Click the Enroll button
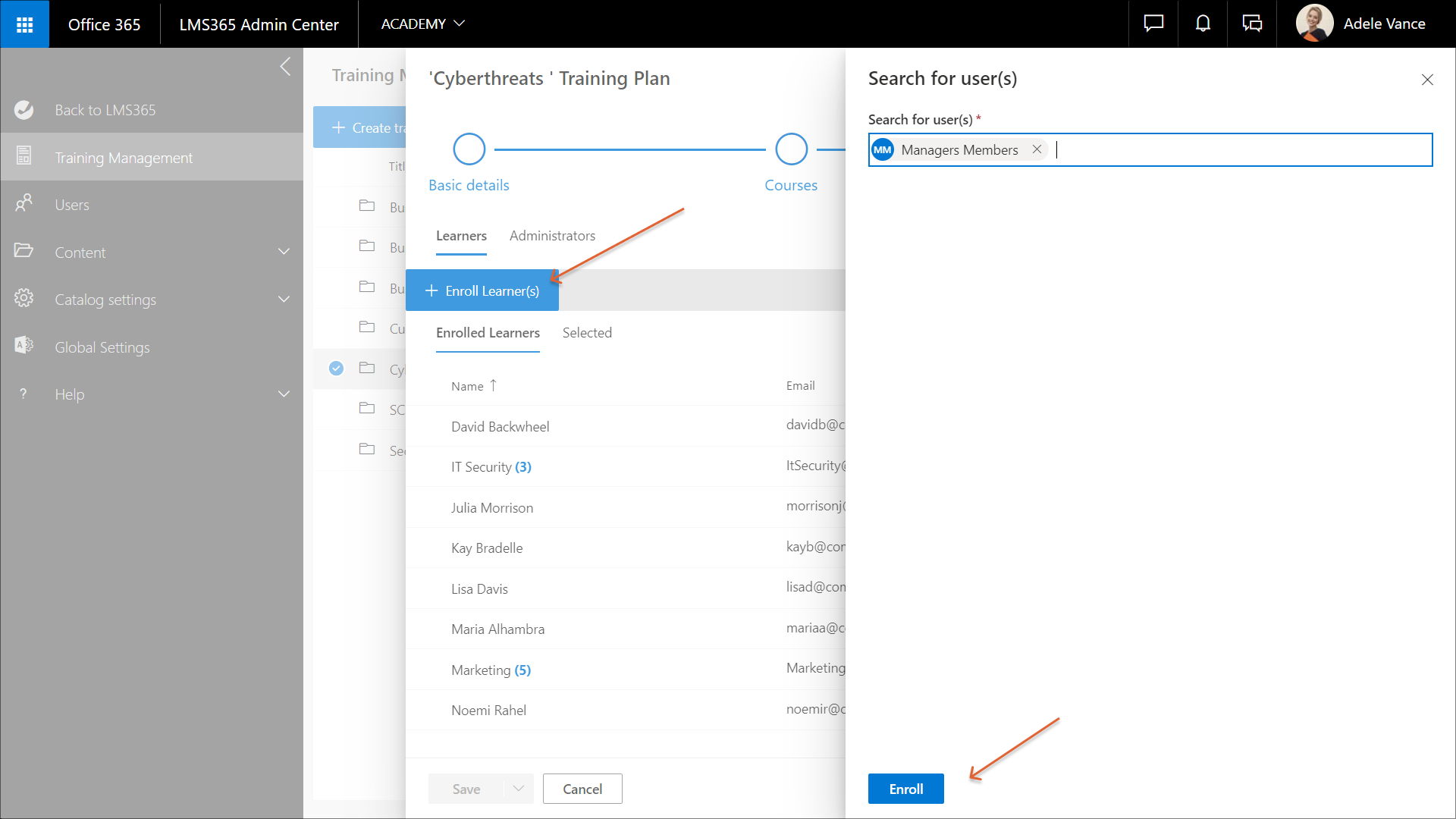Screen dimensions: 1456x819 (905, 789)
